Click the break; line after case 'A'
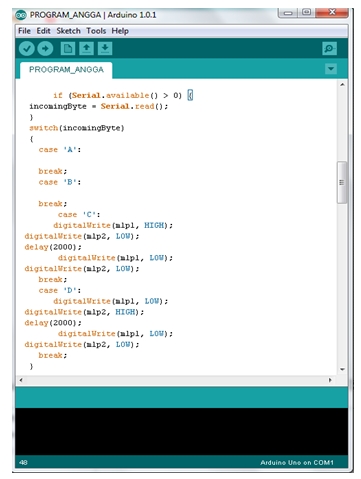The height and width of the screenshot is (479, 361). pyautogui.click(x=53, y=171)
